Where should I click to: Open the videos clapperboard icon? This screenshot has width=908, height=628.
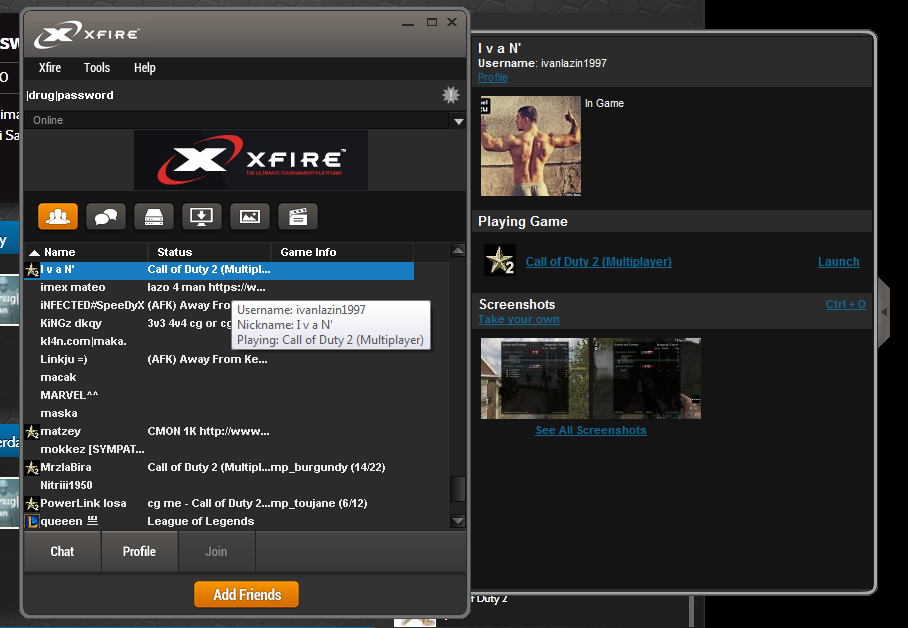click(x=297, y=216)
